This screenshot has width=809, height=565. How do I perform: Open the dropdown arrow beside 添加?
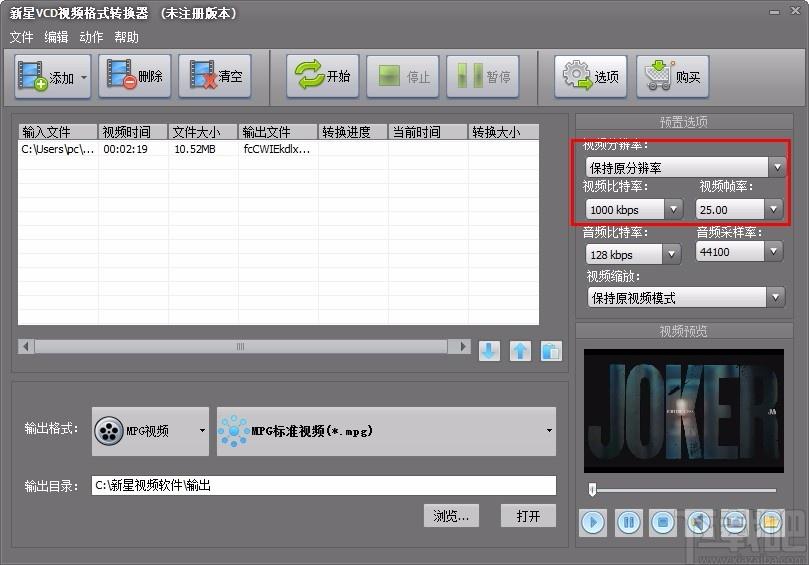(84, 77)
